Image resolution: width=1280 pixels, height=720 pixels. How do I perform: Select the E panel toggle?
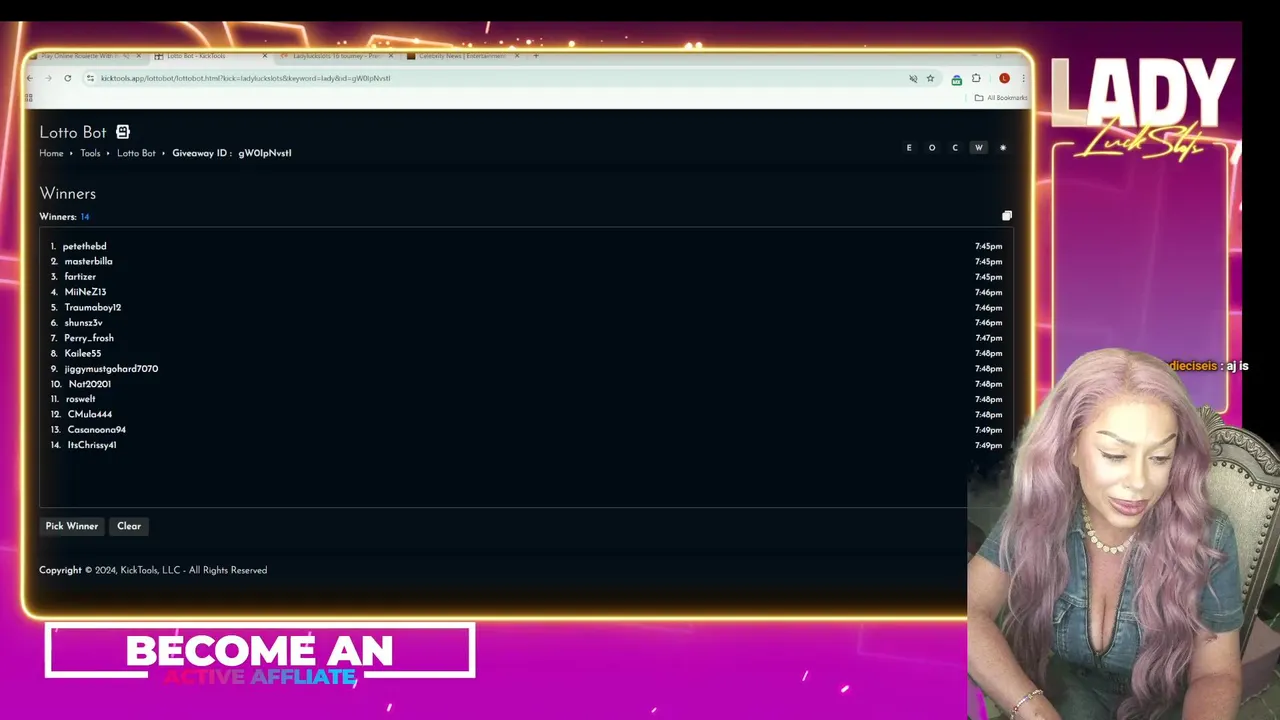(909, 148)
